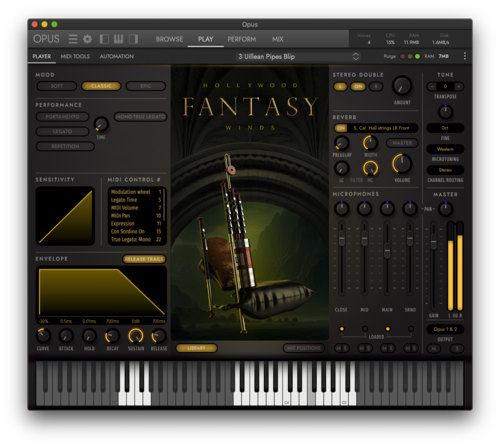Toggle the right sidebar panel icon

point(133,39)
